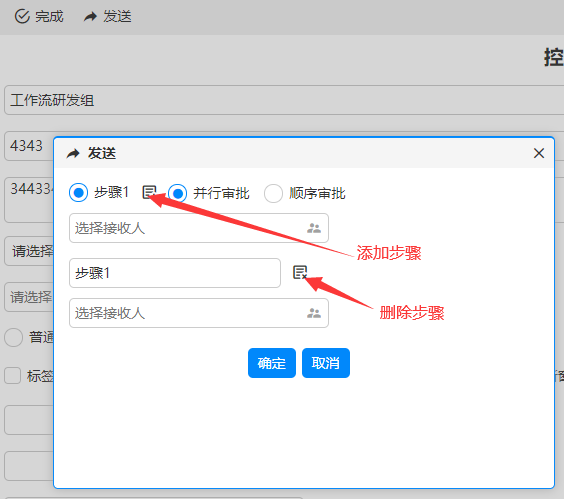The width and height of the screenshot is (564, 499).
Task: Select the 步骤1 radio button
Action: coord(78,192)
